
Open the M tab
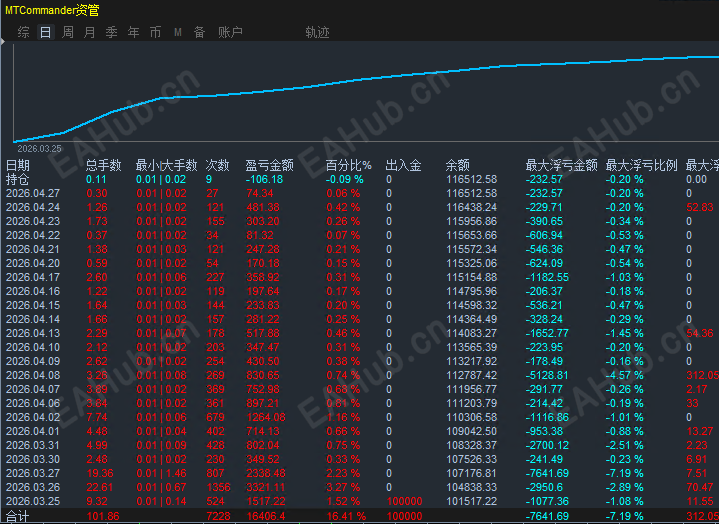click(177, 32)
